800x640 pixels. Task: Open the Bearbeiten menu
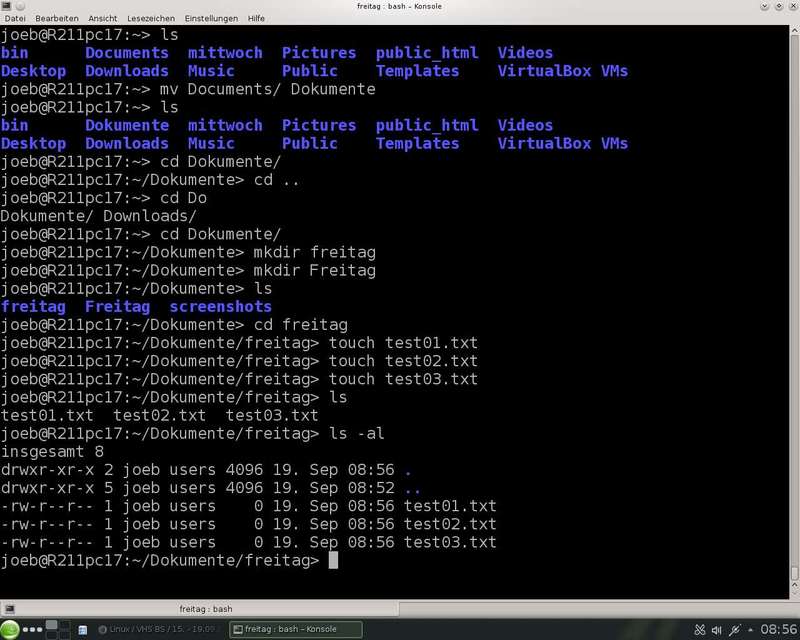tap(57, 18)
